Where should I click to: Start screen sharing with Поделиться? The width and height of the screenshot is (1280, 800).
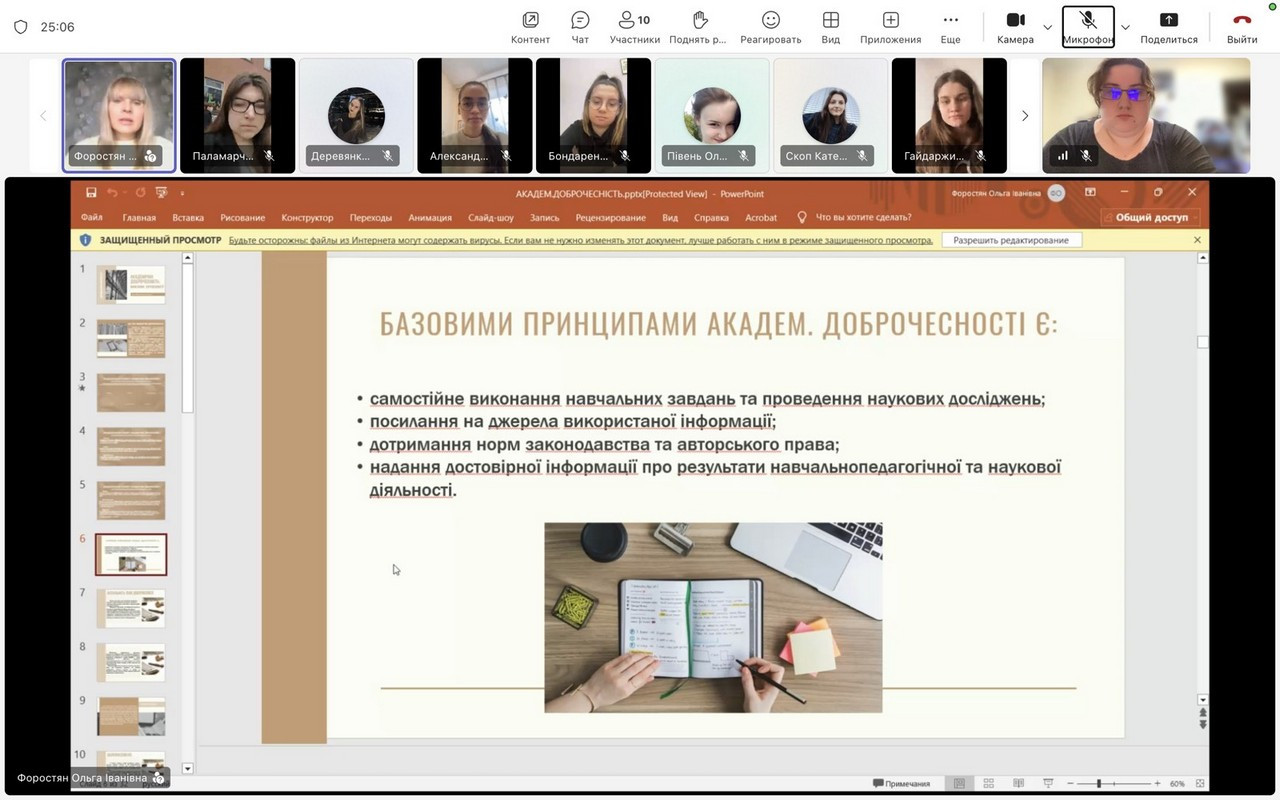tap(1169, 27)
